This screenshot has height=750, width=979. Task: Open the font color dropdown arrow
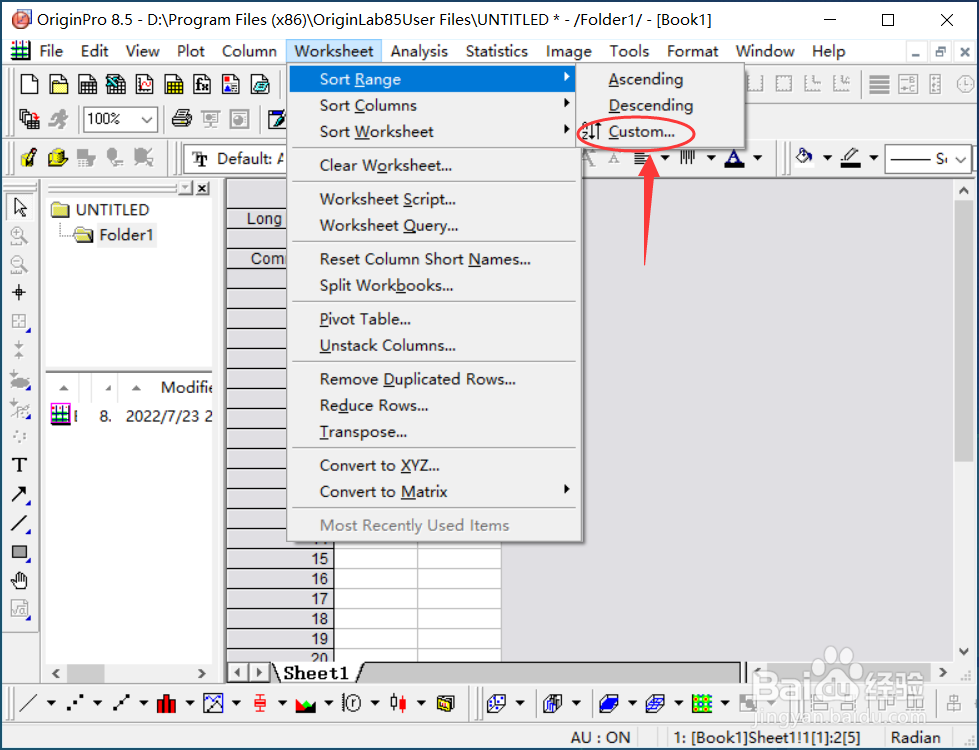[x=757, y=158]
